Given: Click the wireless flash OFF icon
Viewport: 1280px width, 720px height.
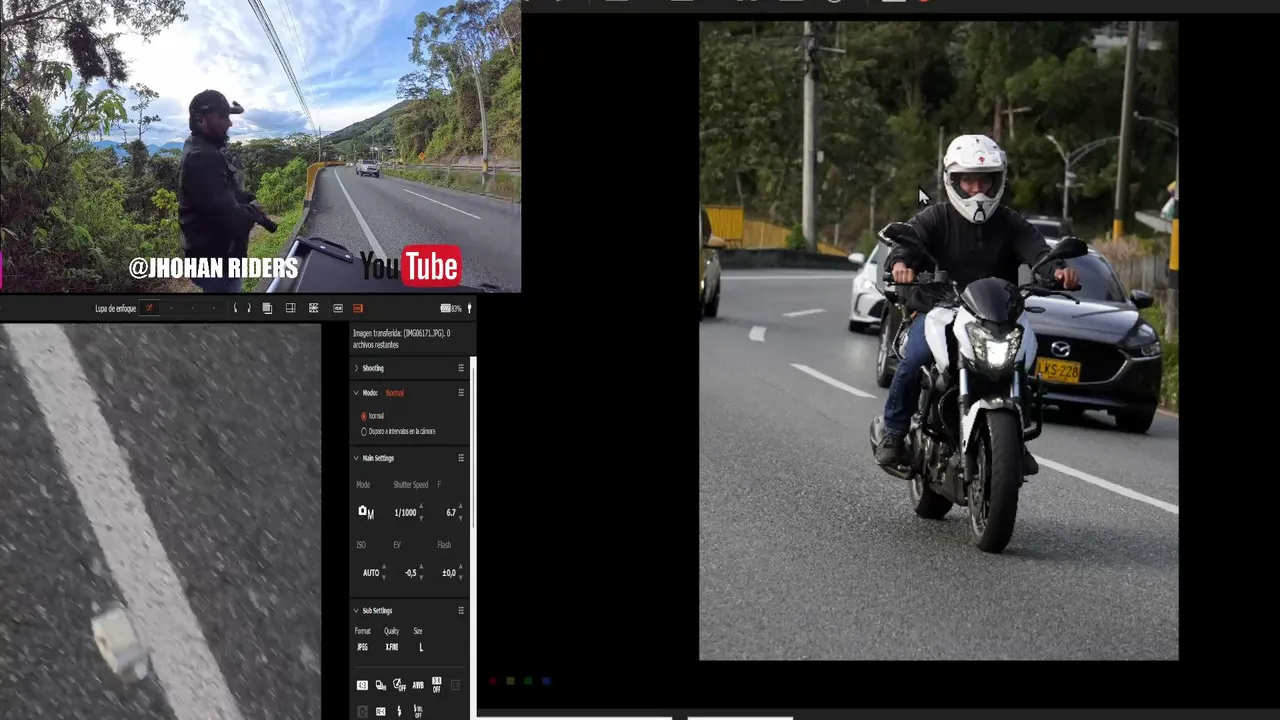Looking at the screenshot, I should point(418,711).
